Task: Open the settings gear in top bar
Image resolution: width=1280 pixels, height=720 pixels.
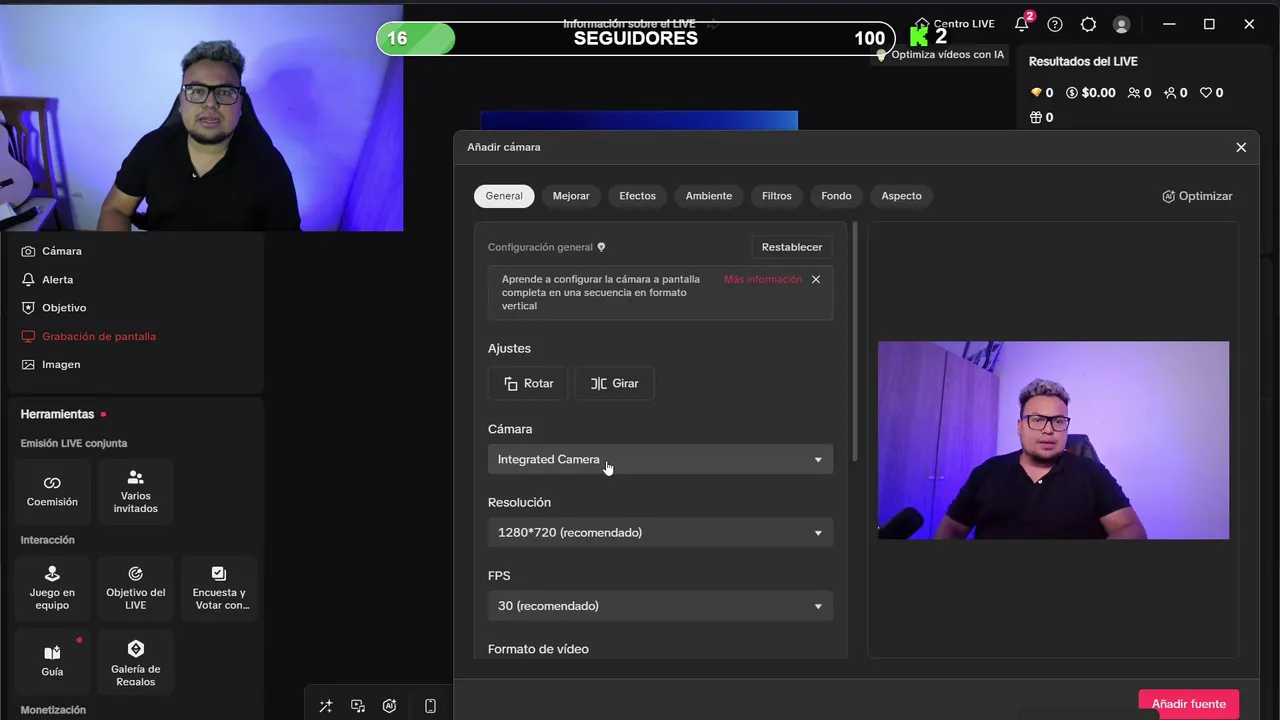Action: pyautogui.click(x=1089, y=24)
